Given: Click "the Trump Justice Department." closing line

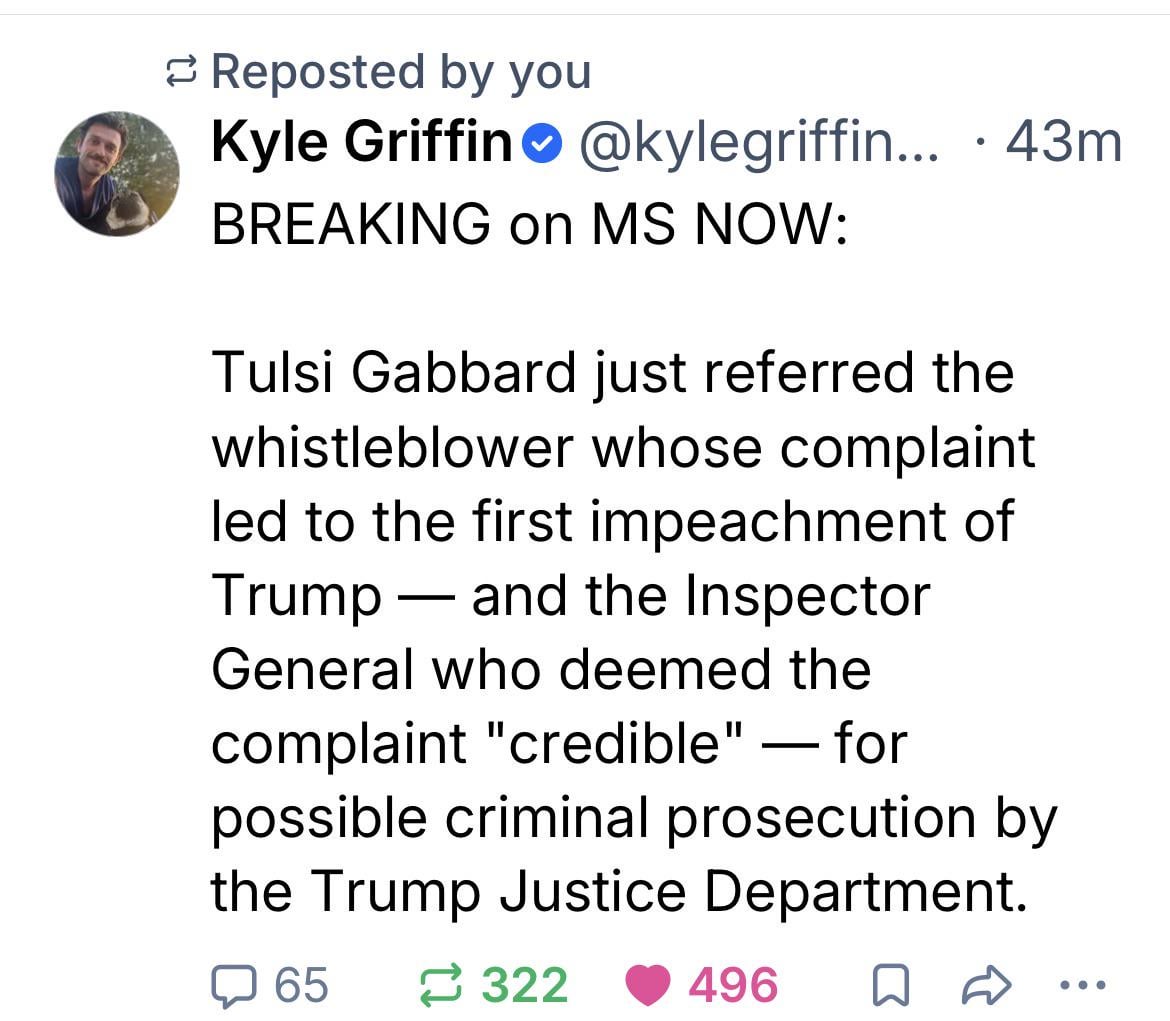Looking at the screenshot, I should click(618, 890).
